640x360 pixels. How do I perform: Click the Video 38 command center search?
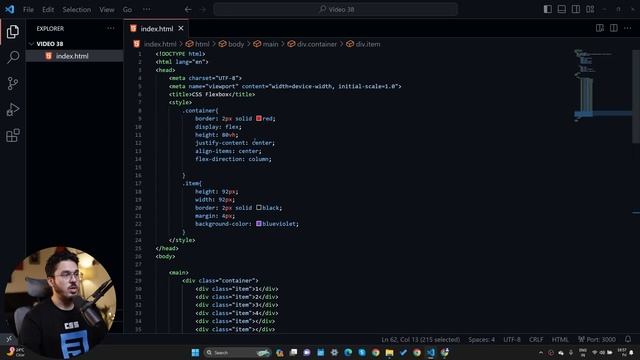coord(336,9)
